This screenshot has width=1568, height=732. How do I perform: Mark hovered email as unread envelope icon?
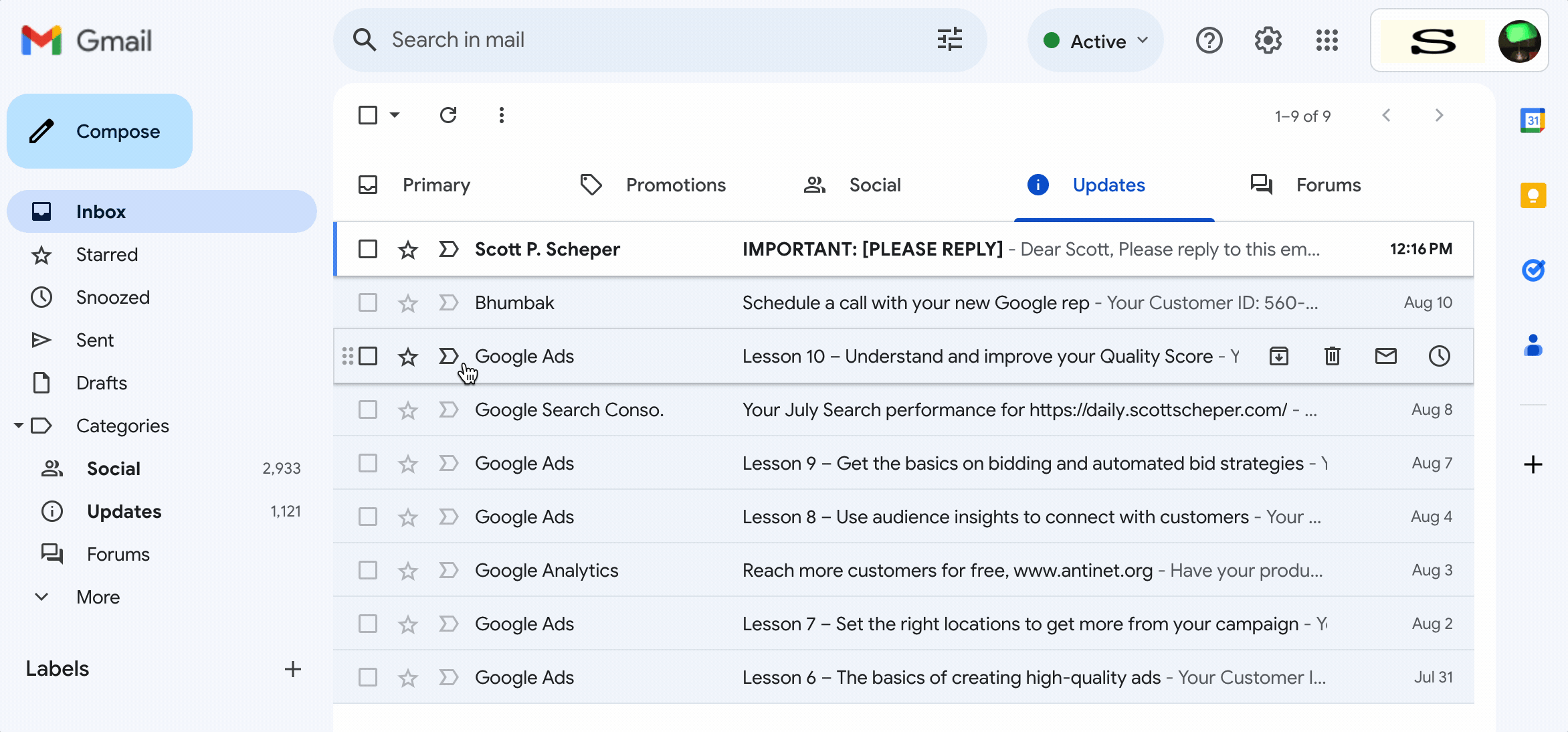click(1385, 356)
